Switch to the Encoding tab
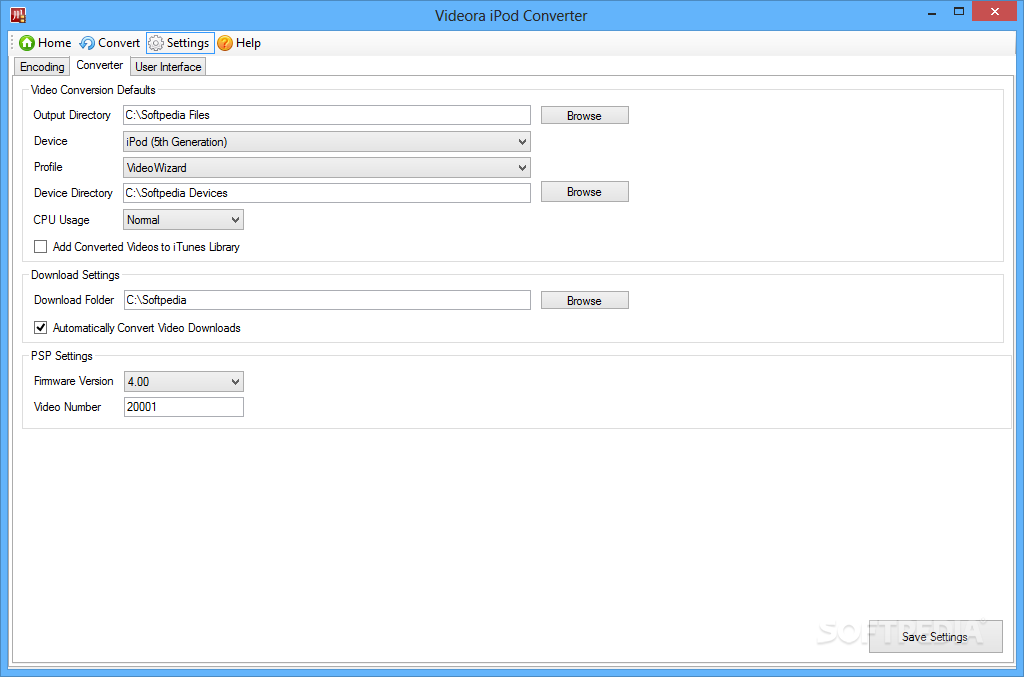Screen dimensions: 1024x677 click(x=42, y=67)
